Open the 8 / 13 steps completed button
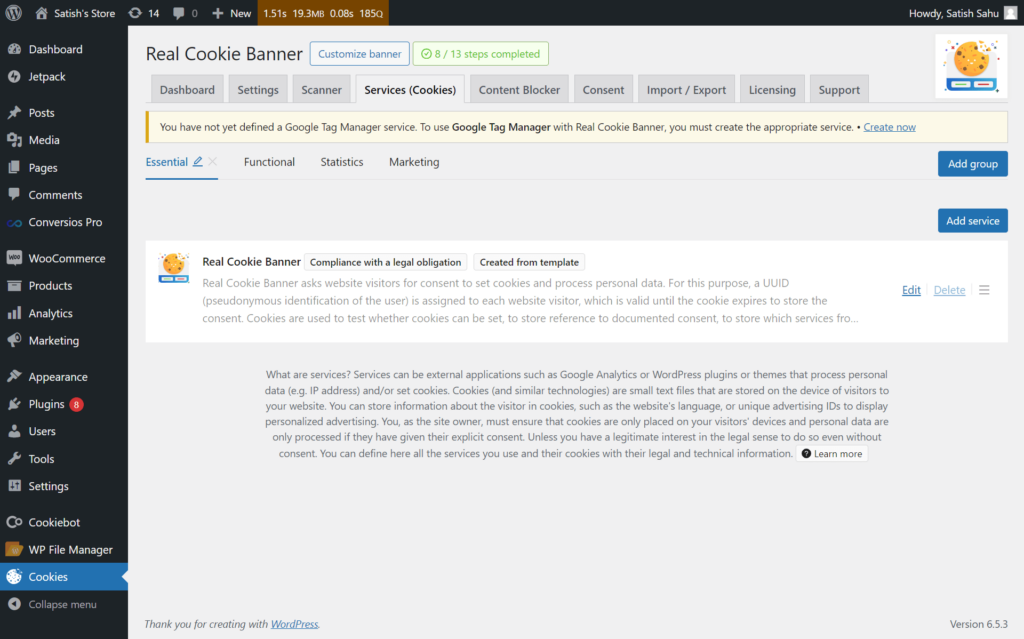This screenshot has height=639, width=1024. 481,54
